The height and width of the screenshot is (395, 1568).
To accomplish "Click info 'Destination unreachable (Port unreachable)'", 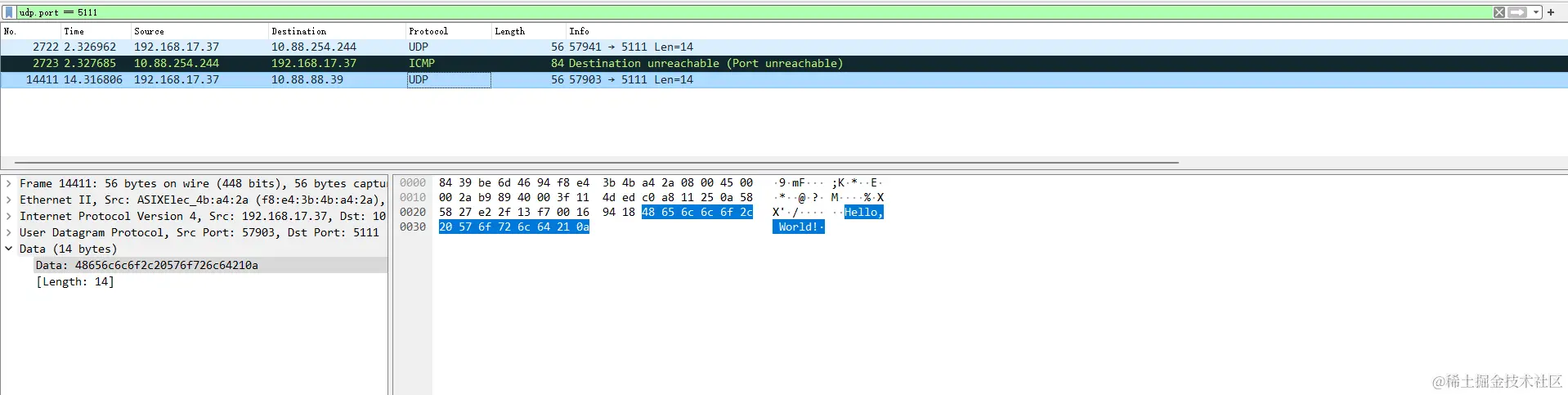I will coord(706,64).
